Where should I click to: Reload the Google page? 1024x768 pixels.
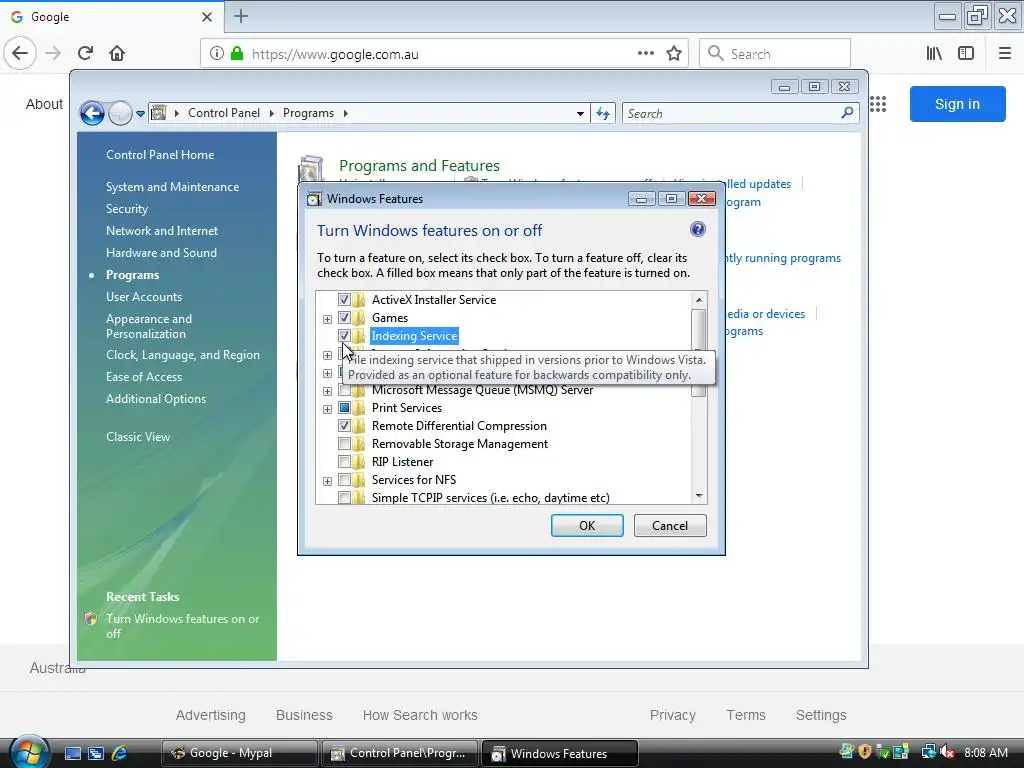pyautogui.click(x=86, y=54)
